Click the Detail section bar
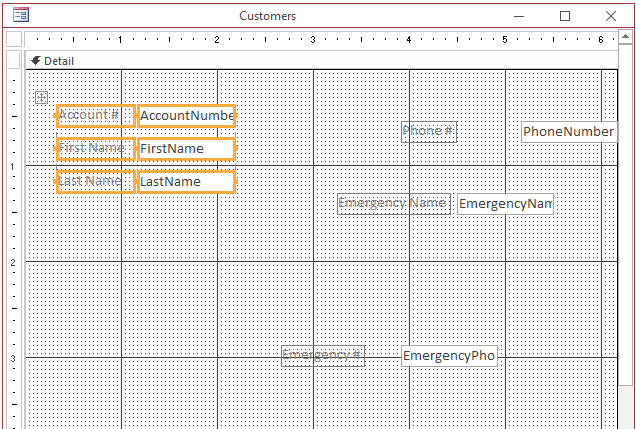The height and width of the screenshot is (429, 636). click(322, 61)
